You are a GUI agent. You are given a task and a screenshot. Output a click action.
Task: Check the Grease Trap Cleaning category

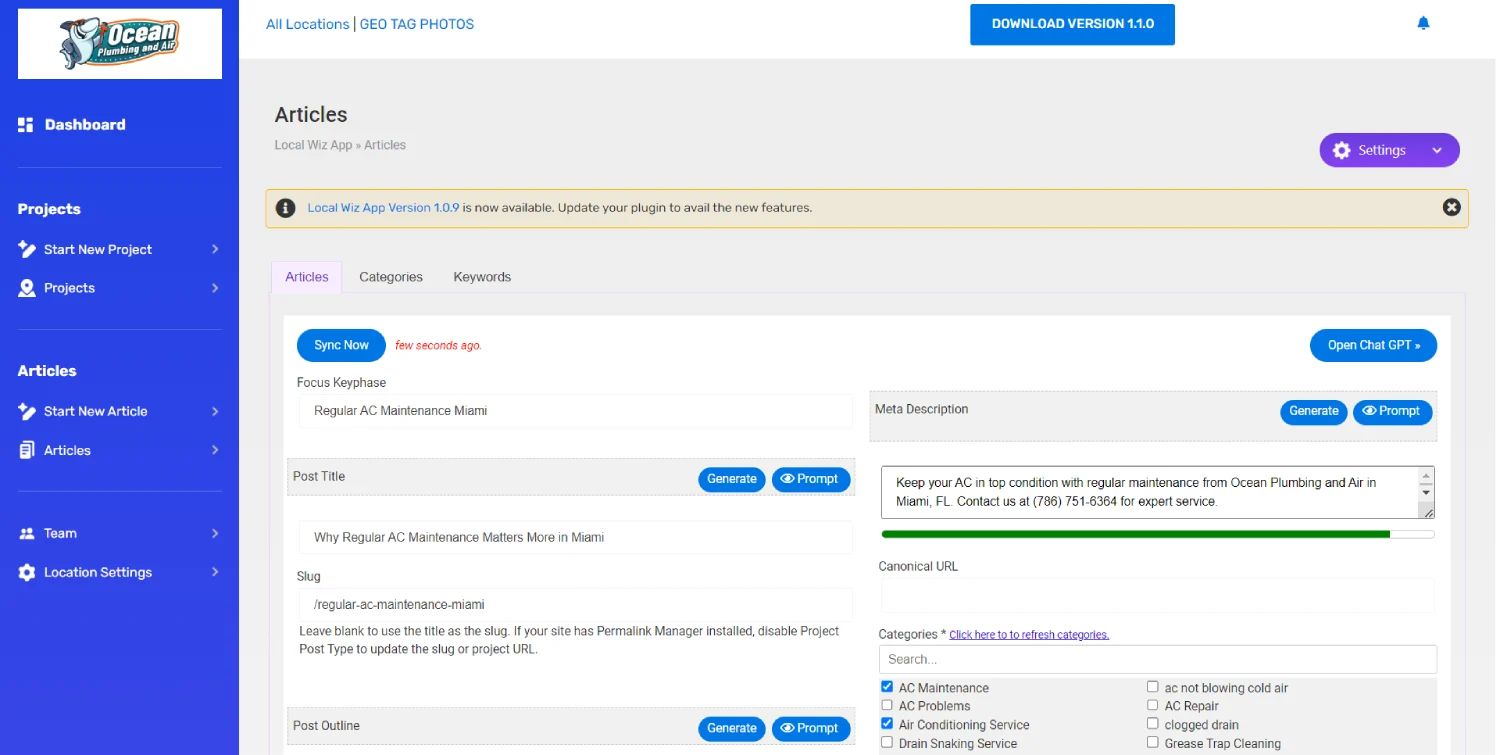(x=1153, y=742)
